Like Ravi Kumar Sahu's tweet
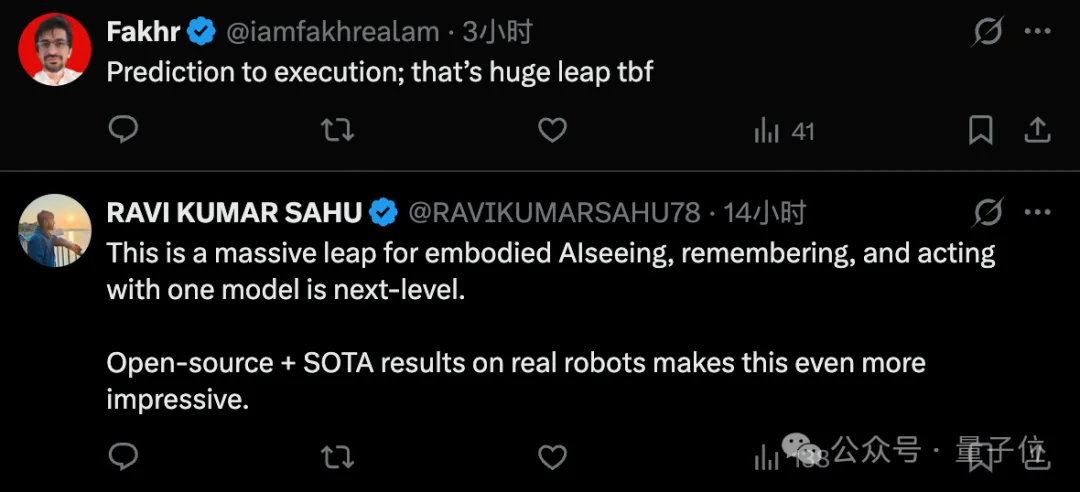This screenshot has height=492, width=1080. (x=552, y=458)
